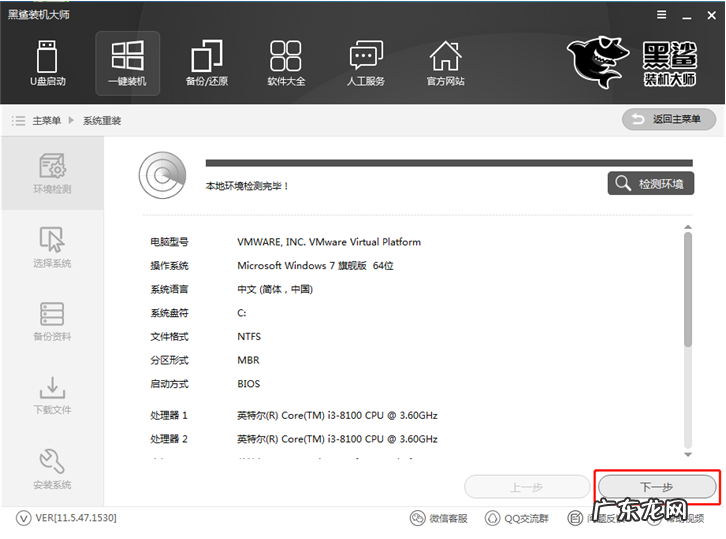
Task: Click the 下一步 next step button
Action: tap(657, 487)
